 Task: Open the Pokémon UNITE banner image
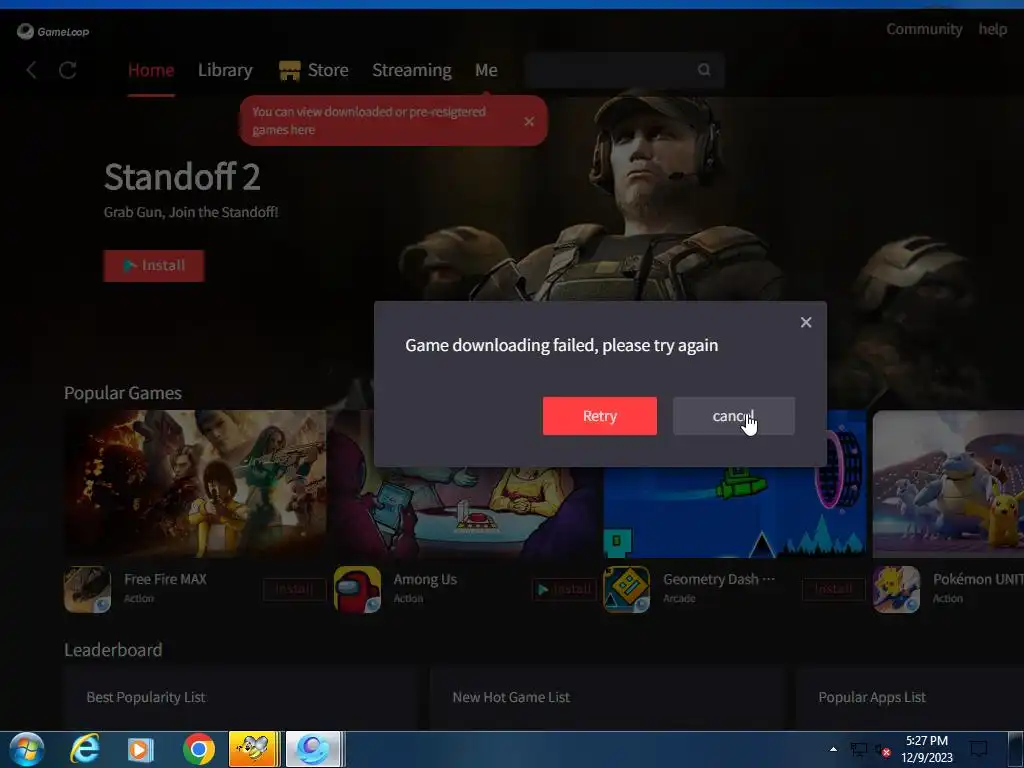(948, 484)
